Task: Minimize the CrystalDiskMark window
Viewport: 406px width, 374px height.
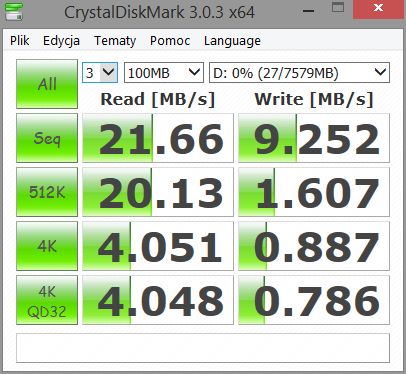Action: point(309,10)
